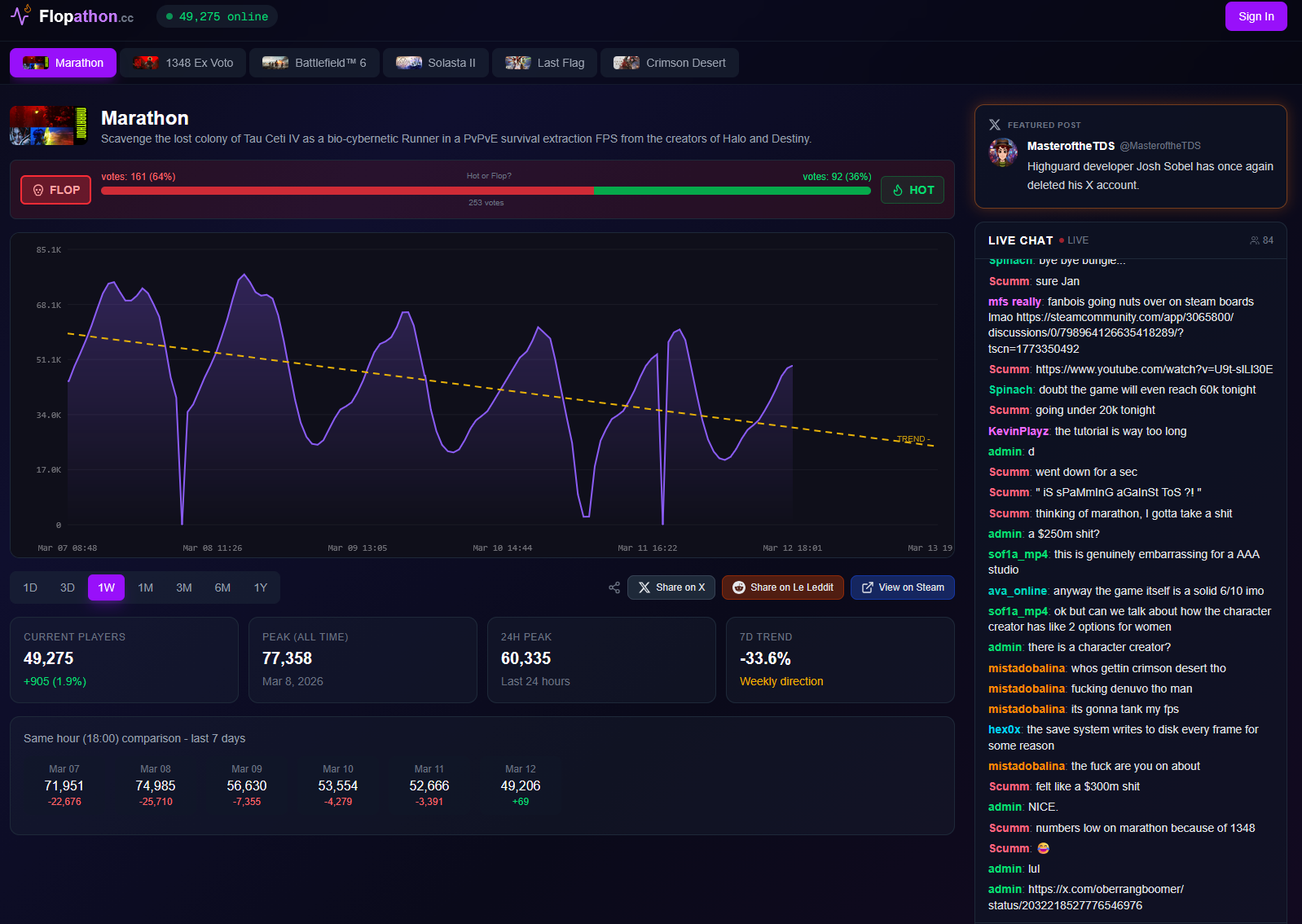Select the 1W chart range
The height and width of the screenshot is (924, 1302).
pyautogui.click(x=107, y=587)
